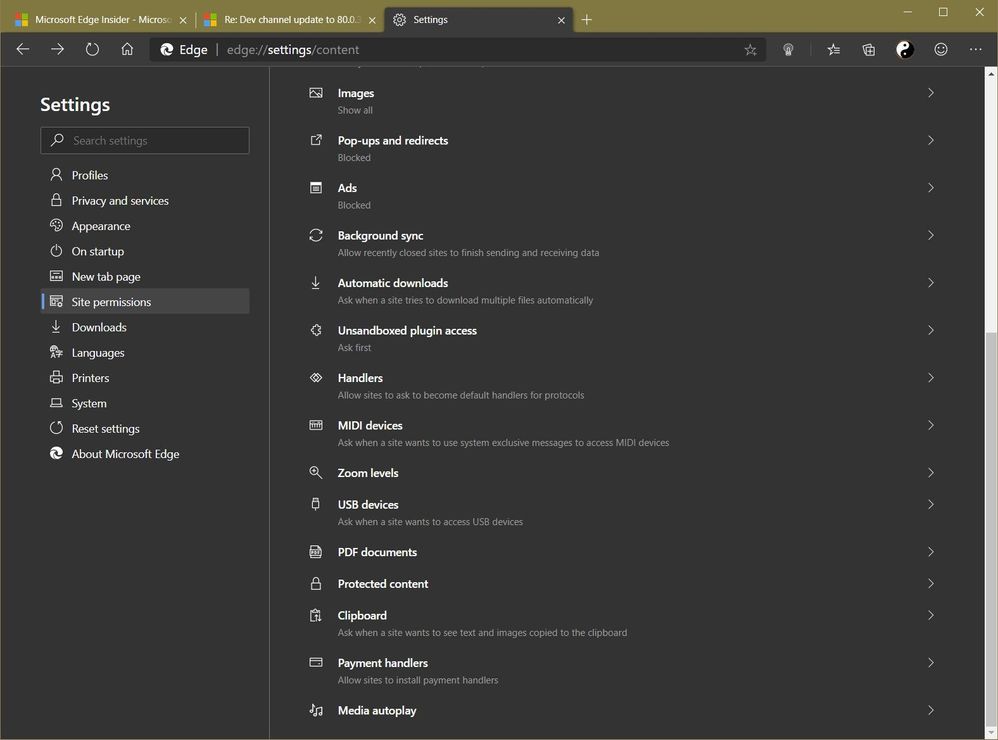Click the browser Back arrow
The image size is (998, 740).
(x=23, y=50)
